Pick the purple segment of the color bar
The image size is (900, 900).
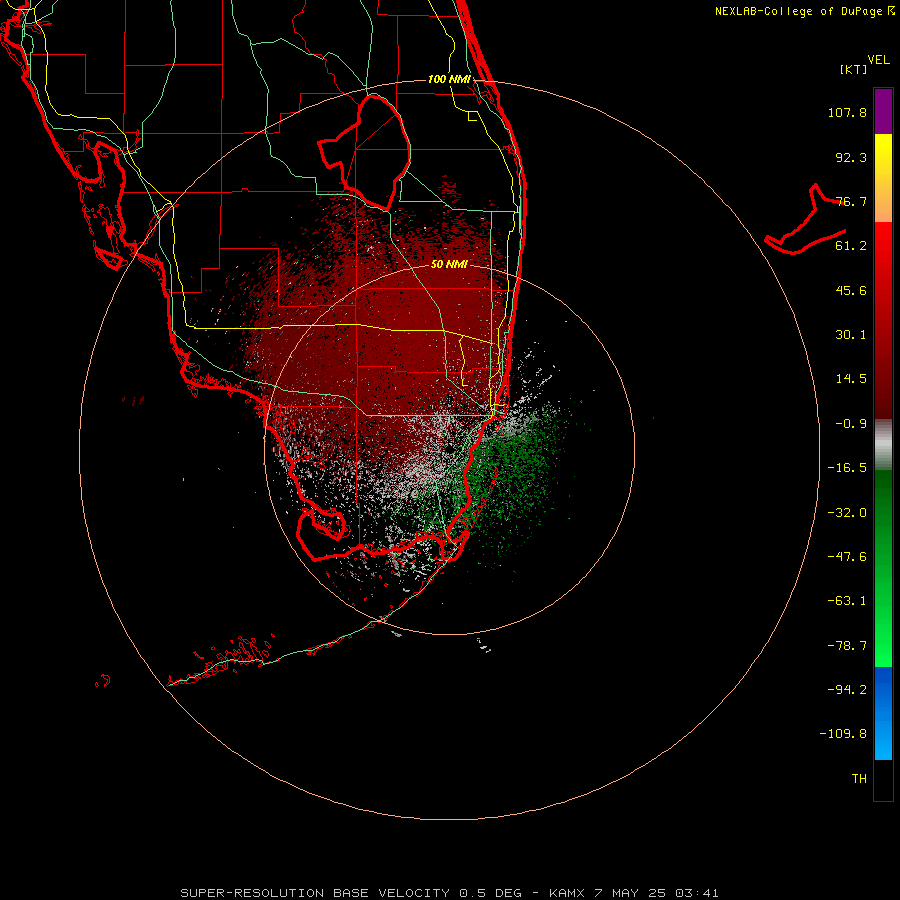(x=883, y=111)
